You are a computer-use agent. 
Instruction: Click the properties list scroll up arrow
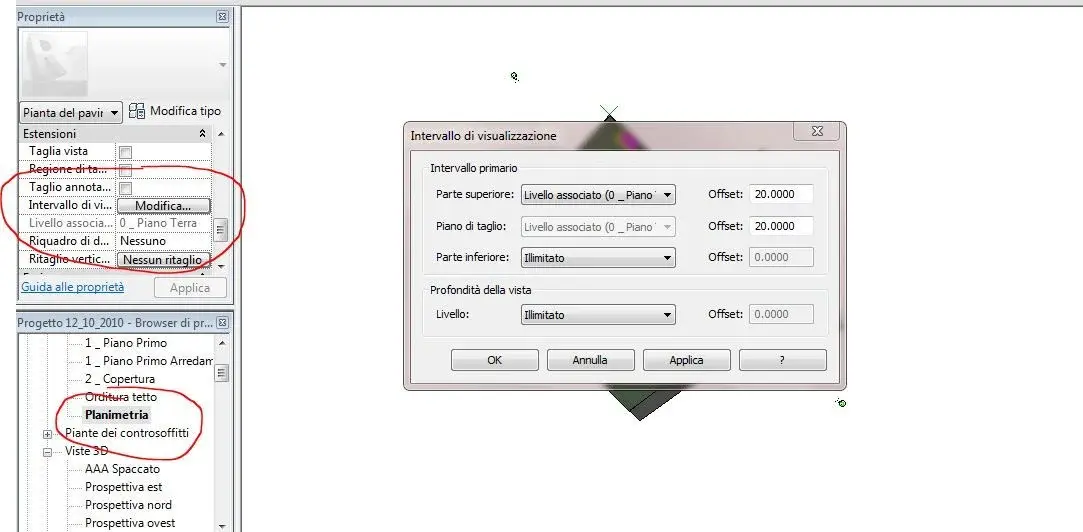(x=221, y=133)
